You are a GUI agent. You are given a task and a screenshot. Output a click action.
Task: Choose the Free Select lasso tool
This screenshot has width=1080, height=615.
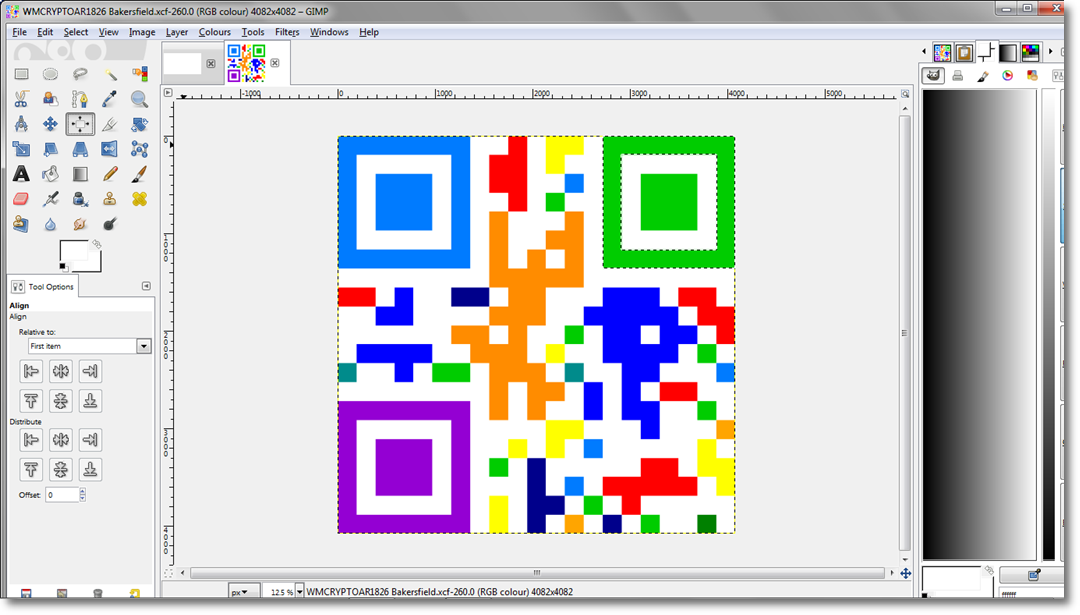pyautogui.click(x=80, y=74)
